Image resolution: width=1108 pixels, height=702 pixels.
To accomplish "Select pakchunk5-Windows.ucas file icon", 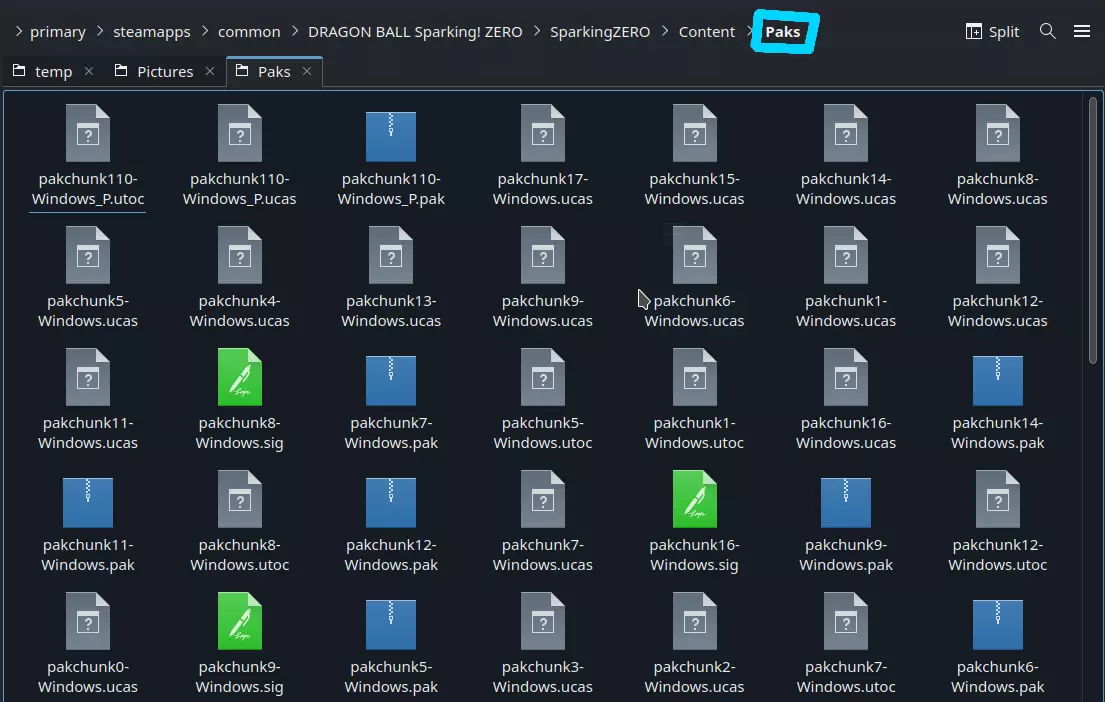I will (88, 255).
